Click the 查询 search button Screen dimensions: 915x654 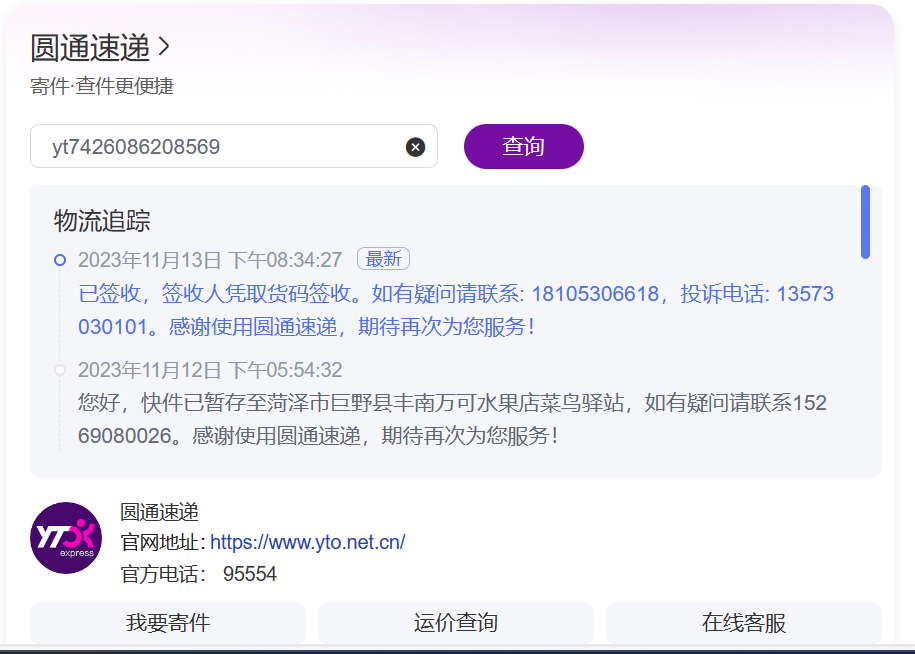point(523,146)
